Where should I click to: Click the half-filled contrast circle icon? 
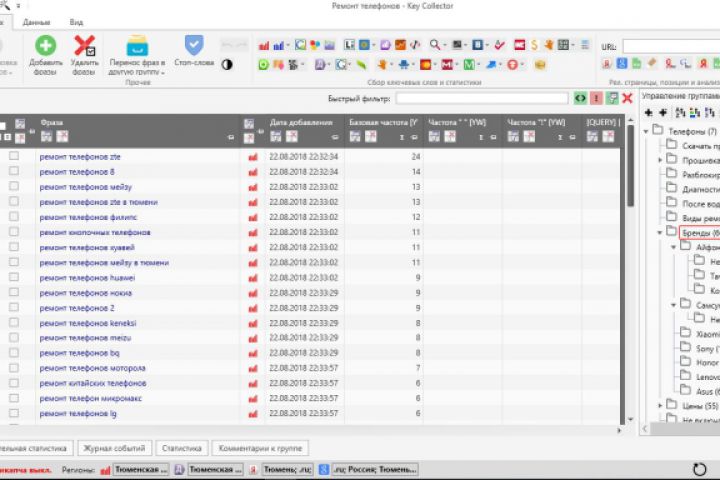227,65
